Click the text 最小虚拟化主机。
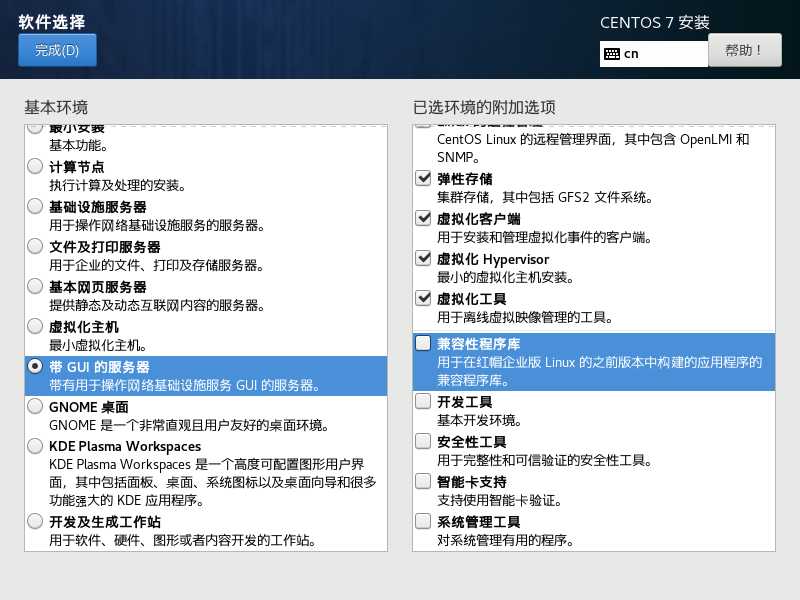Screen dimensions: 800x600 [x=98, y=345]
